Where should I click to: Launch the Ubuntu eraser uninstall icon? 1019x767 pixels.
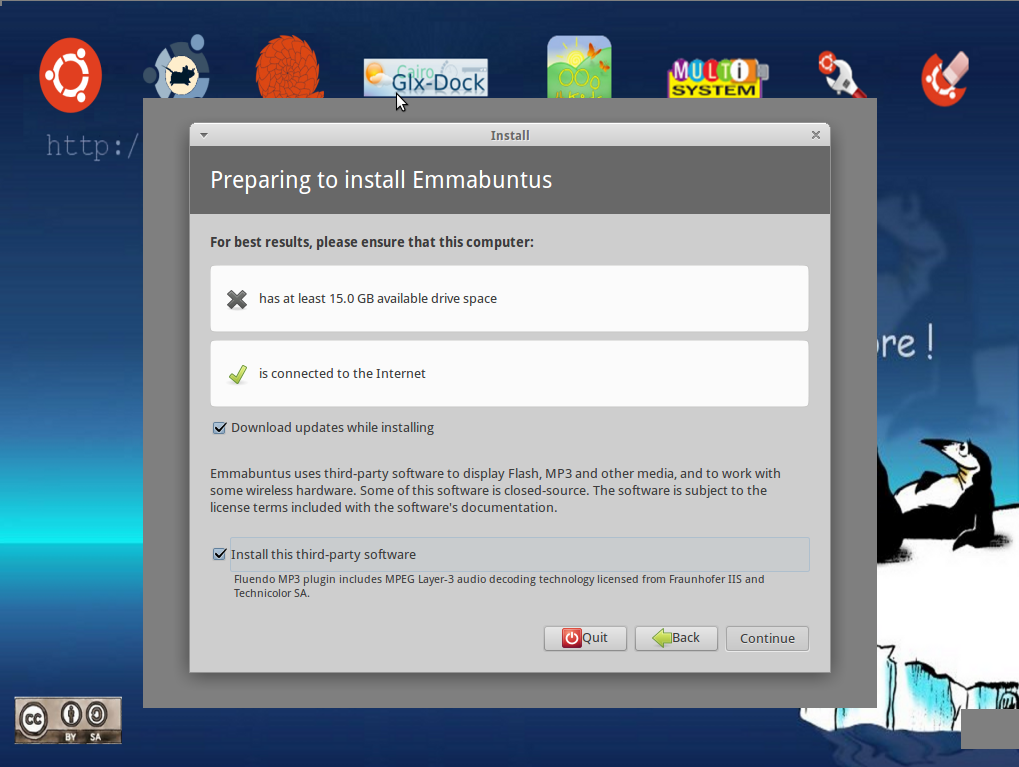point(946,79)
